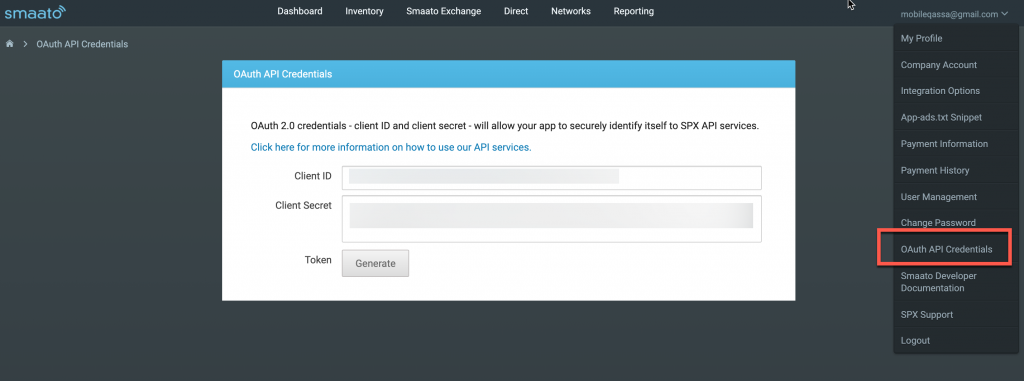
Task: Open SPX Support
Action: click(955, 314)
